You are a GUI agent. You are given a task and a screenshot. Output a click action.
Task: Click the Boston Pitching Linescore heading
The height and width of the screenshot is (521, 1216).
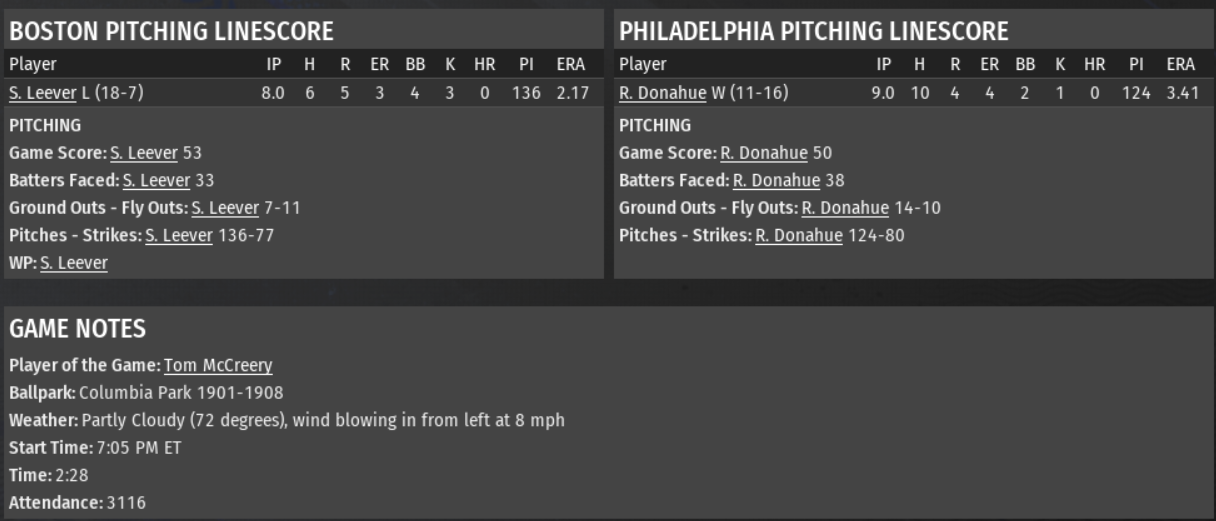171,31
